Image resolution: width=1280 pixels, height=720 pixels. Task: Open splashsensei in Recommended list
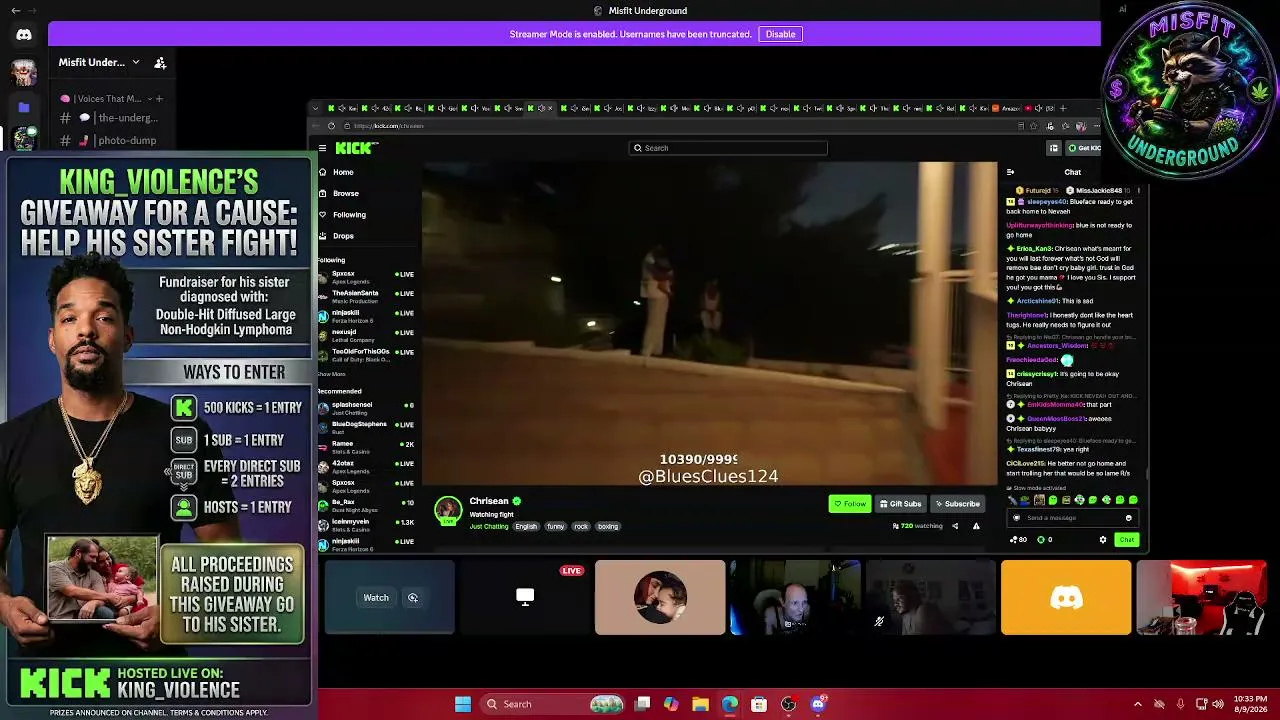tap(366, 408)
